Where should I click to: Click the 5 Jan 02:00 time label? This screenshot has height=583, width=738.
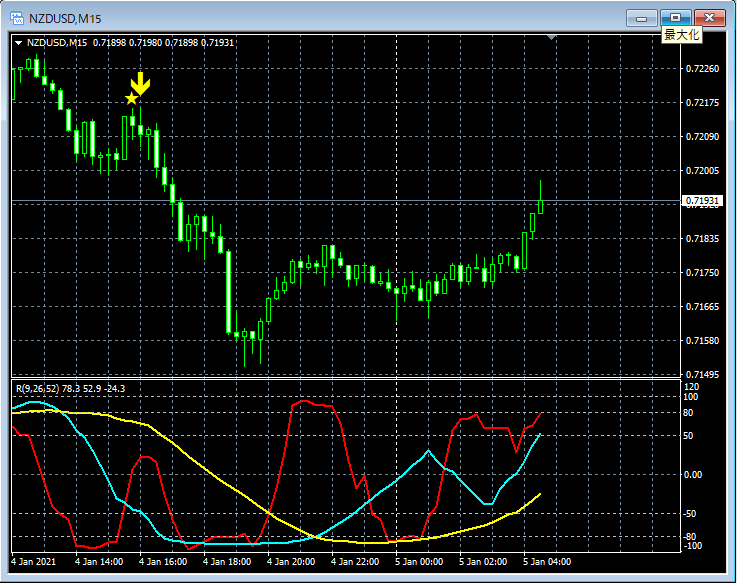pos(483,562)
